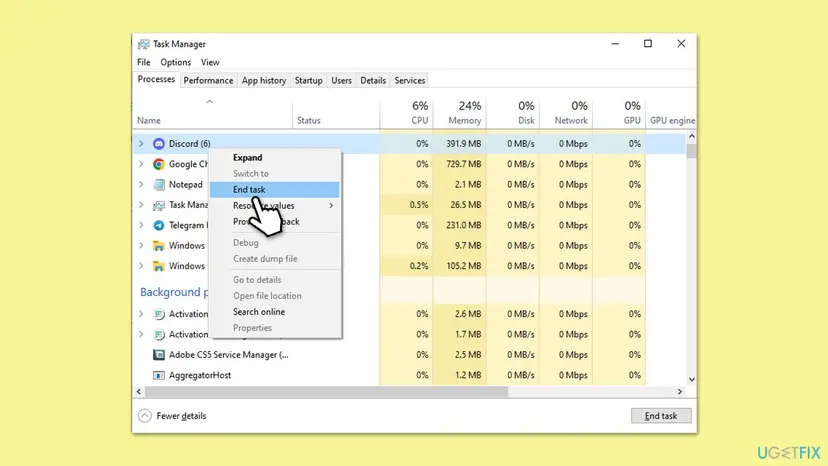Image resolution: width=828 pixels, height=466 pixels.
Task: Open the View menu
Action: pyautogui.click(x=210, y=62)
